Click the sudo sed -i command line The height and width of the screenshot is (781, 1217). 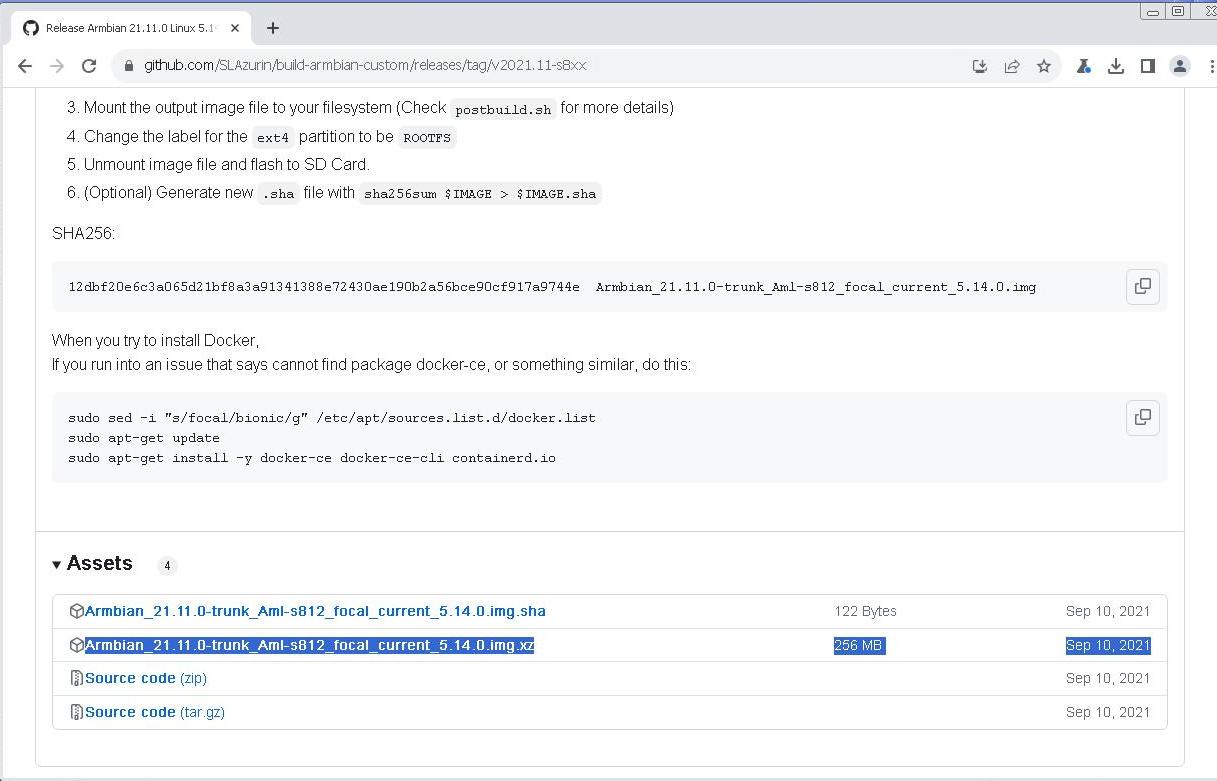pos(332,418)
